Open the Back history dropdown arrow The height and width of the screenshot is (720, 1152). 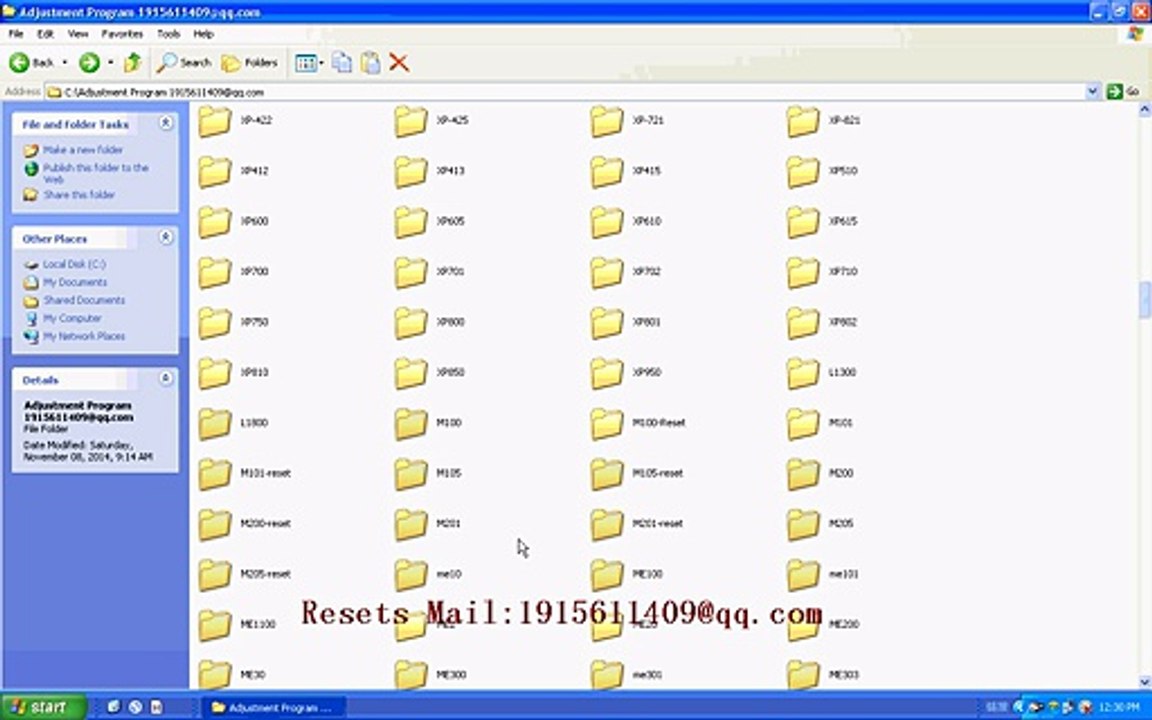click(x=65, y=63)
